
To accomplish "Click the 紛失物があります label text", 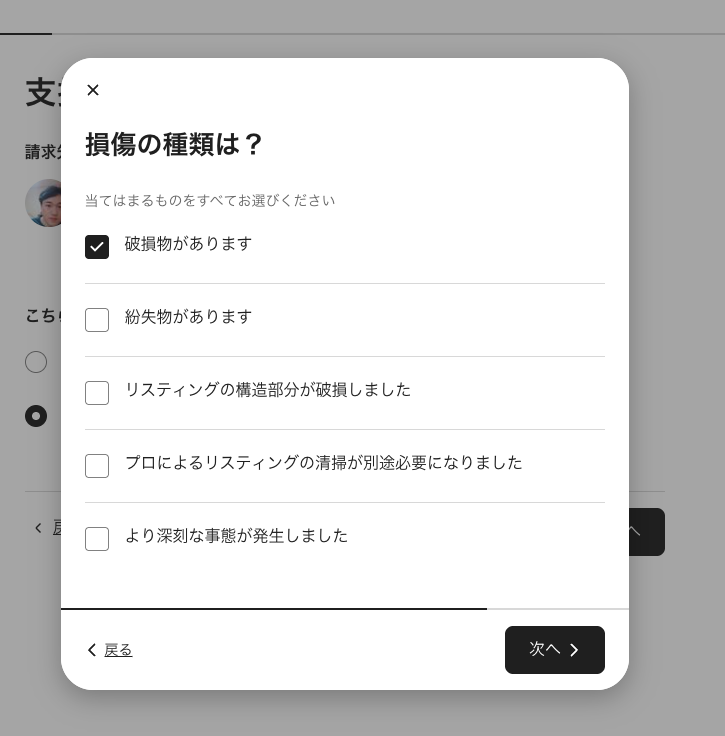I will point(188,317).
